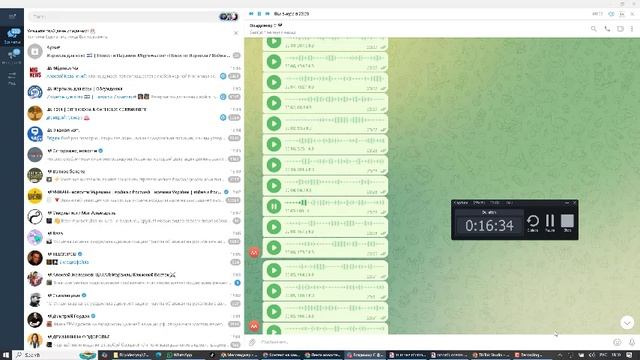Click the playing track title in player bar
The width and height of the screenshot is (640, 360).
point(291,14)
